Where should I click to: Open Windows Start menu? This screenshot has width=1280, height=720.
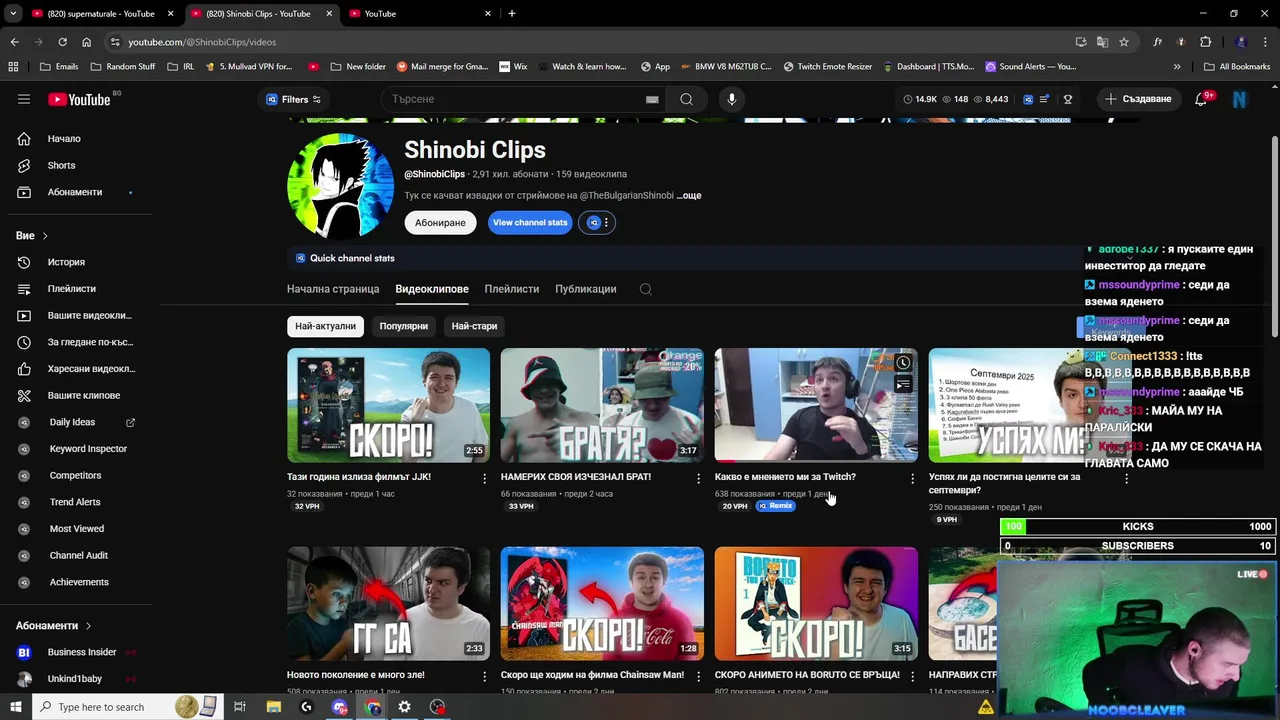[x=15, y=707]
